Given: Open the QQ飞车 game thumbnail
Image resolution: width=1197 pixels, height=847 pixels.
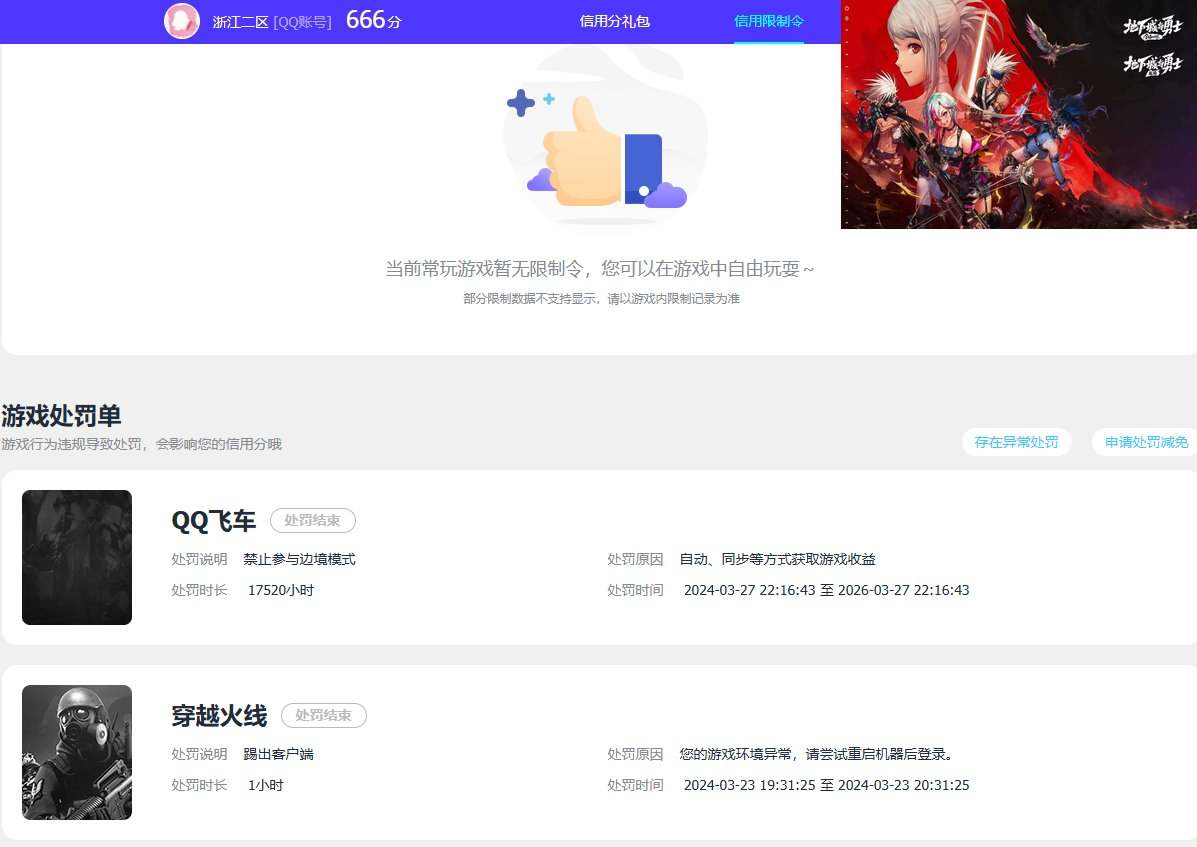Looking at the screenshot, I should (x=77, y=558).
